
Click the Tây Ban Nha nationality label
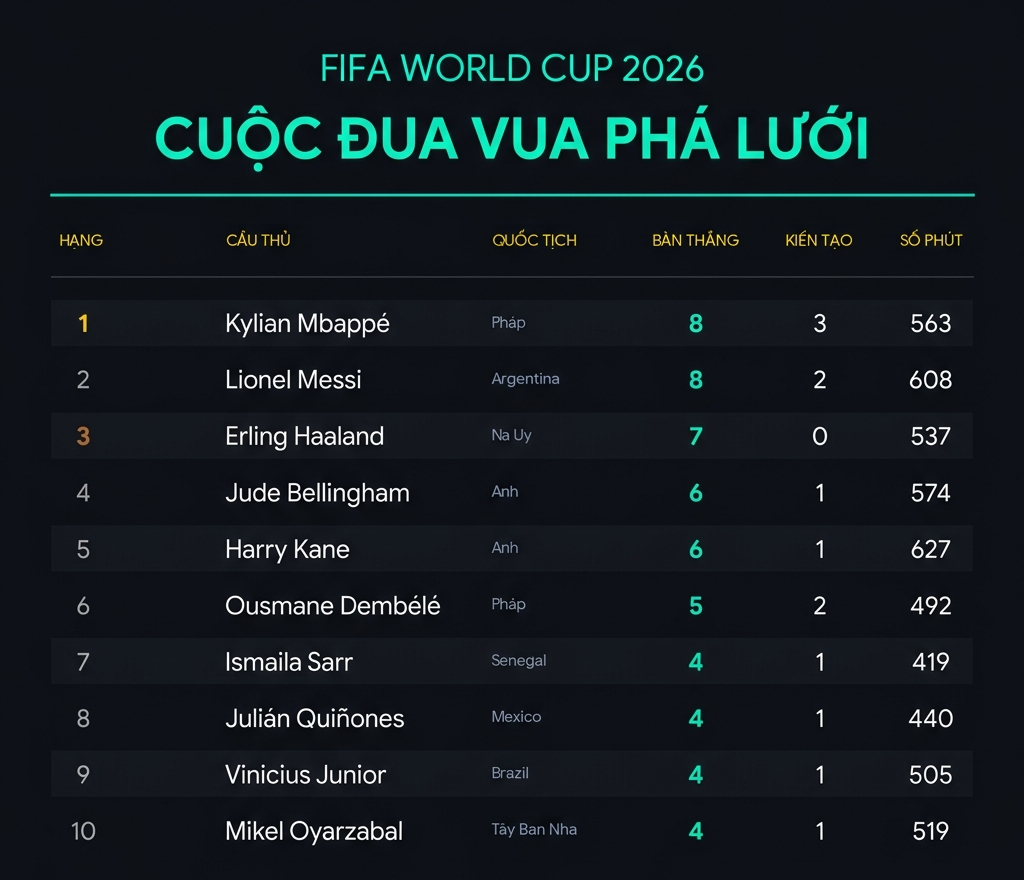pyautogui.click(x=534, y=830)
